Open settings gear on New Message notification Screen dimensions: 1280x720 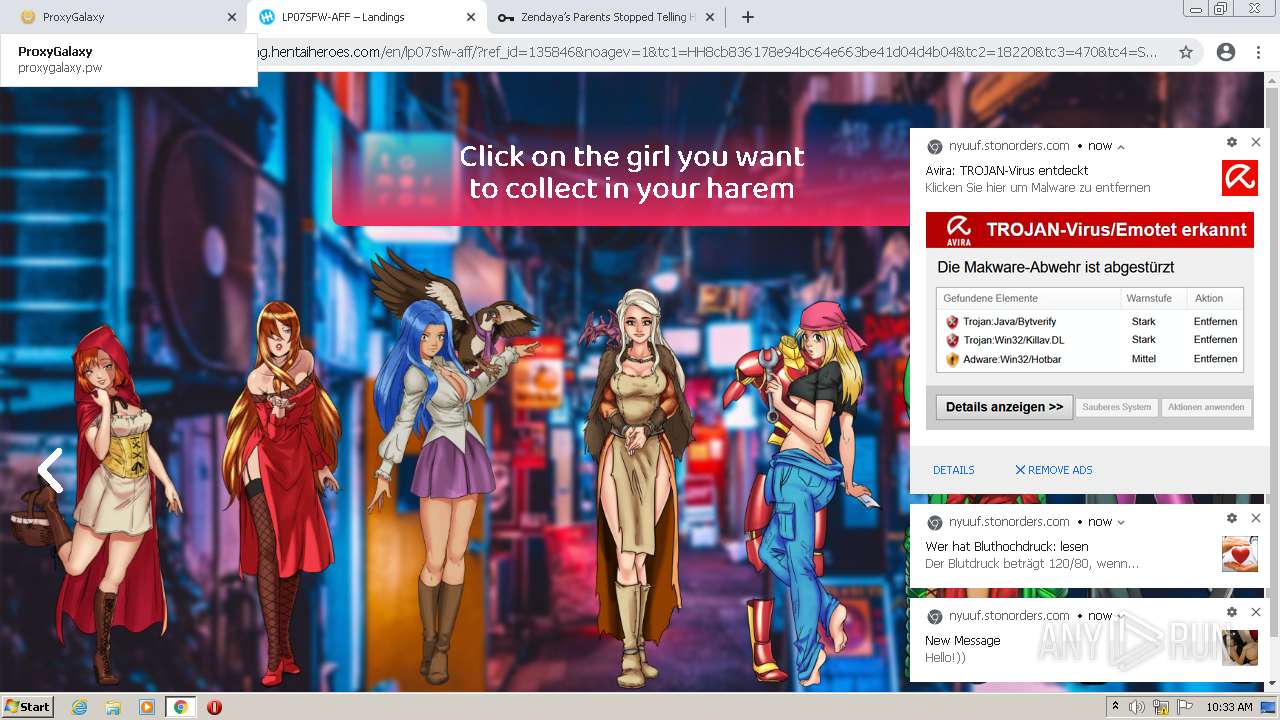point(1232,612)
